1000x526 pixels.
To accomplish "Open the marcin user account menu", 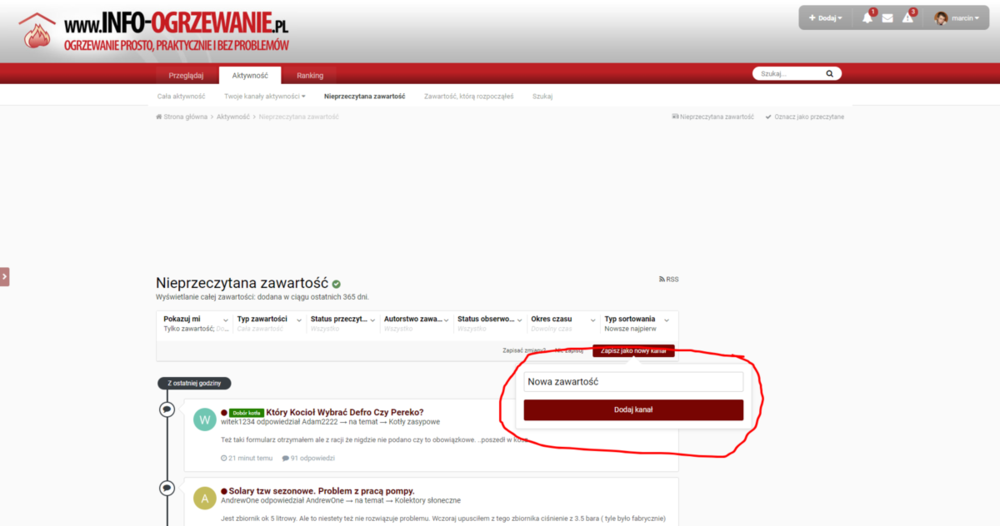I will (x=956, y=18).
